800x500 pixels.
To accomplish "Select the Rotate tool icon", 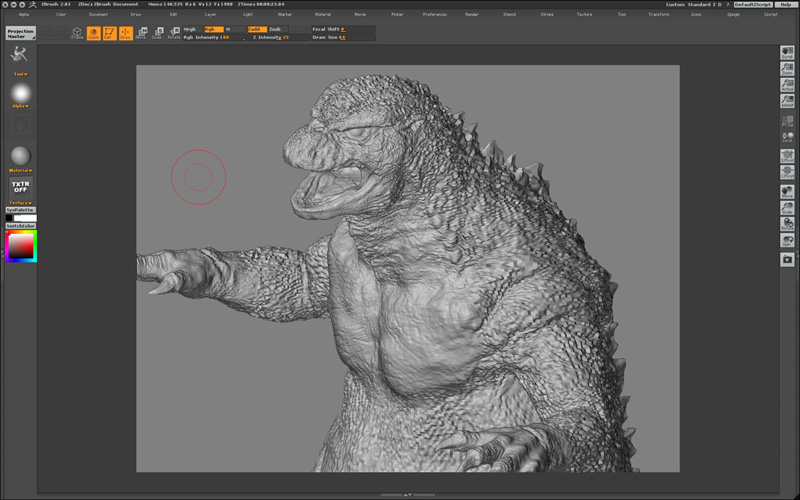I will tap(173, 33).
